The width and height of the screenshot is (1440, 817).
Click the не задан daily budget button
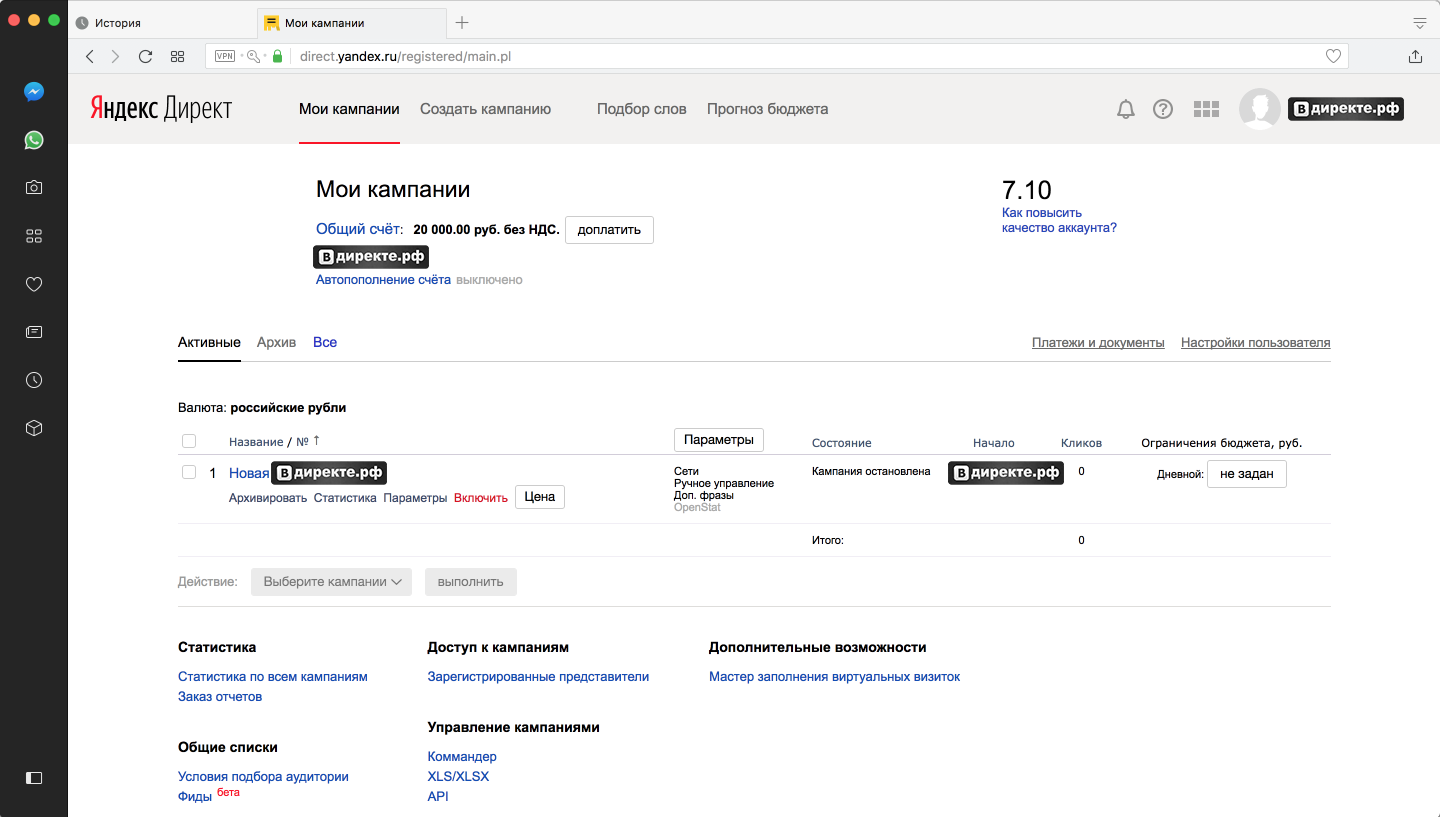pos(1247,474)
